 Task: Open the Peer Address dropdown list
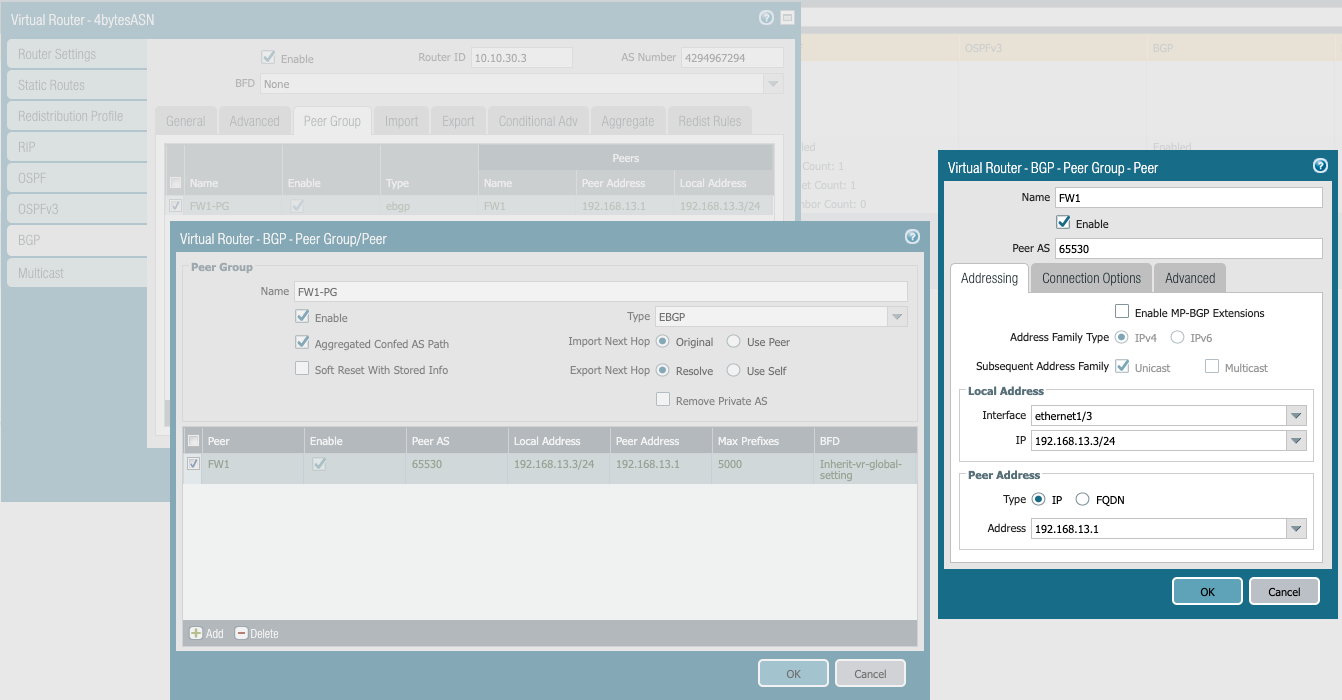pos(1296,528)
